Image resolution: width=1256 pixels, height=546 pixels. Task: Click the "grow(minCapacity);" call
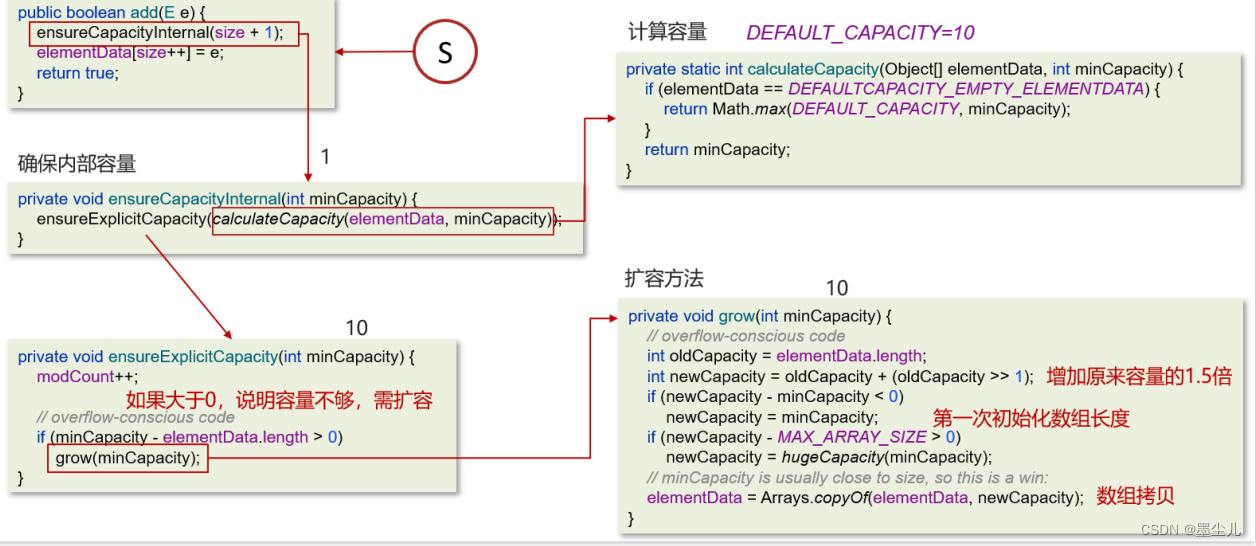127,458
